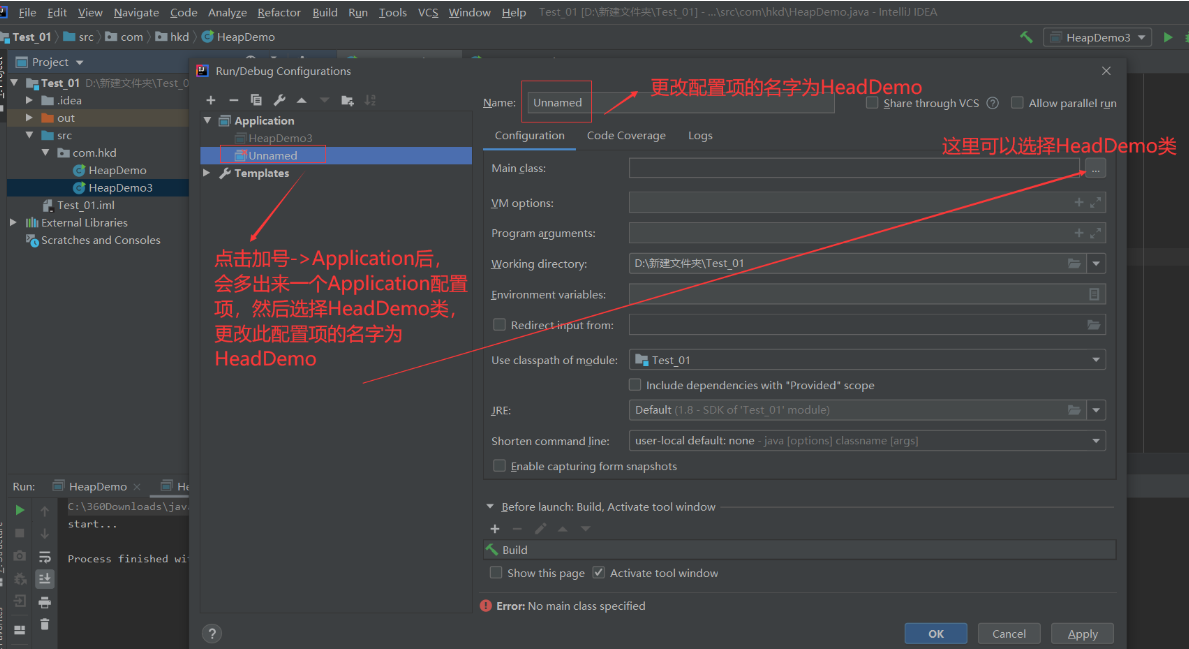The image size is (1189, 649).
Task: Open HeapDemo3 run configuration selector in main toolbar
Action: tap(1098, 37)
